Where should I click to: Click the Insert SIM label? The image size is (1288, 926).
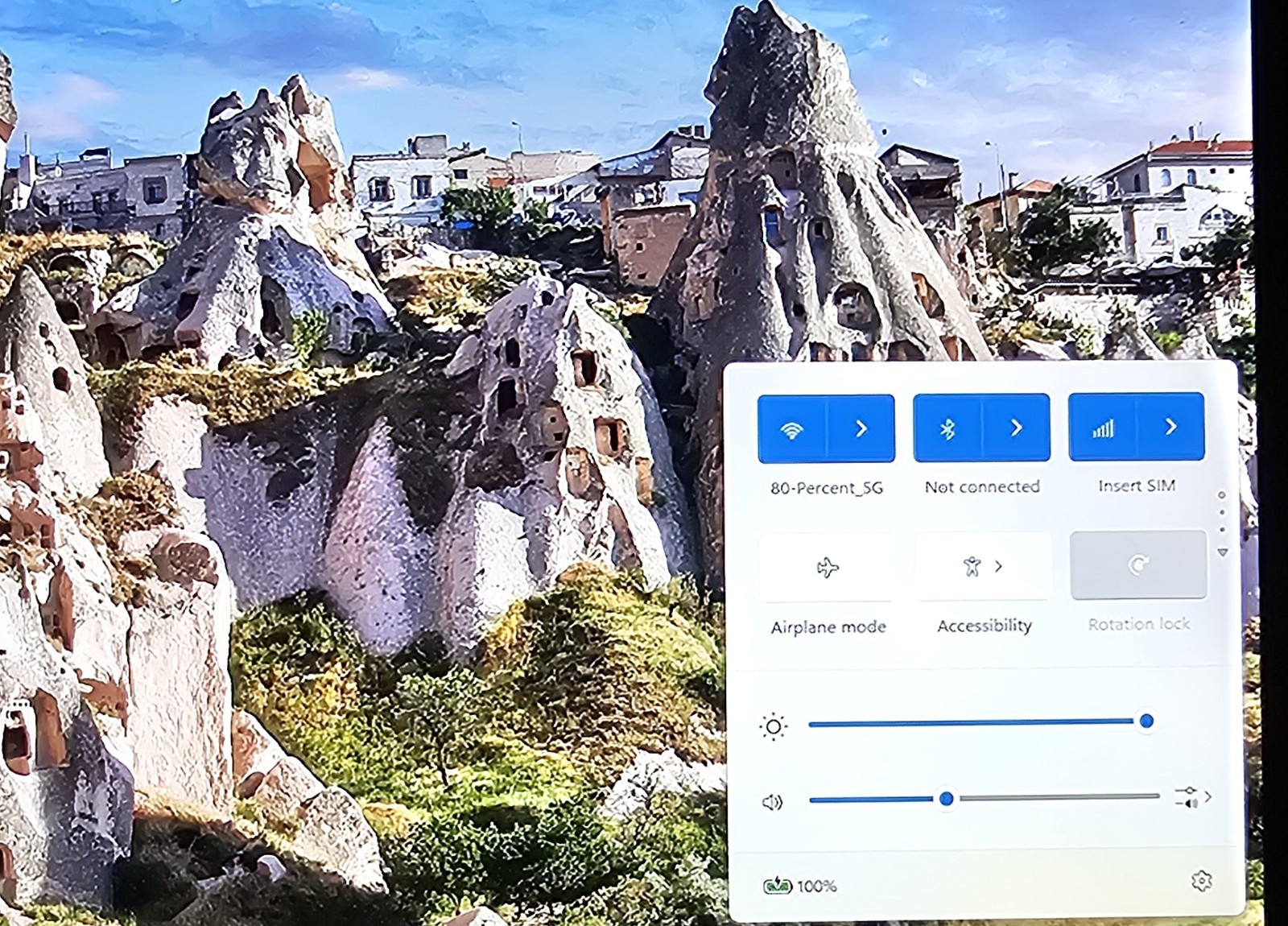(1137, 486)
